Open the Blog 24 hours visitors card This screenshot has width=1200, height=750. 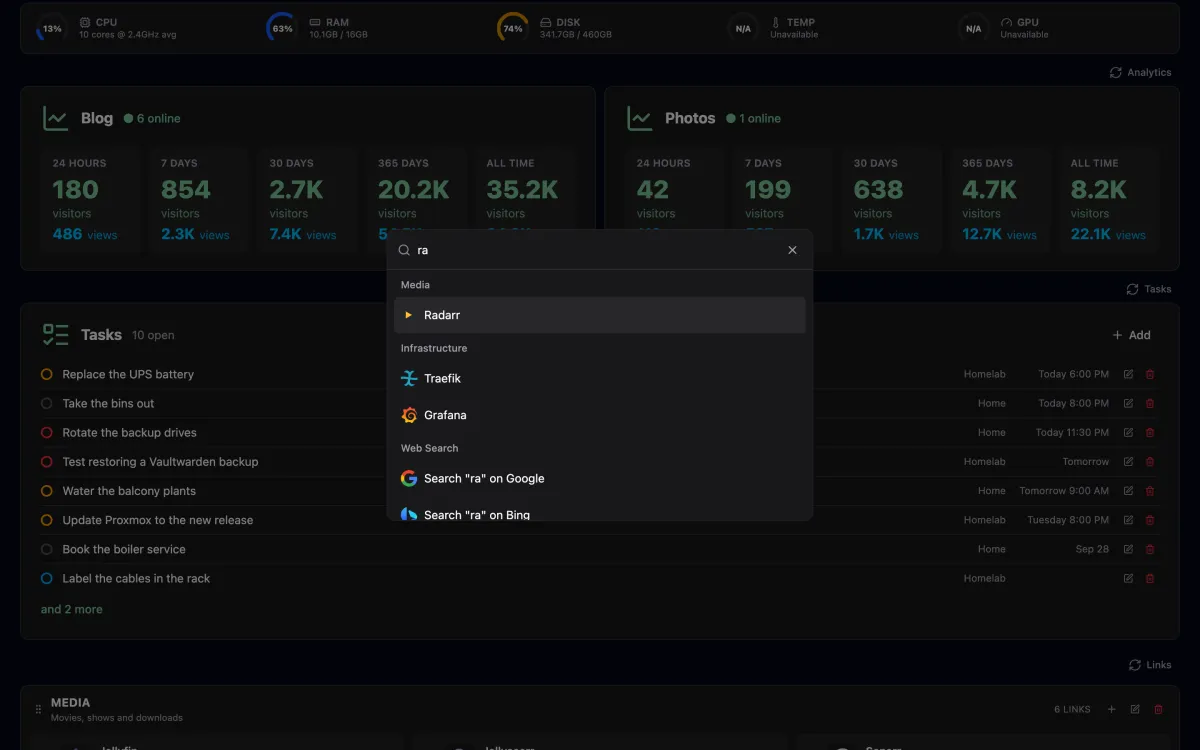[x=91, y=199]
